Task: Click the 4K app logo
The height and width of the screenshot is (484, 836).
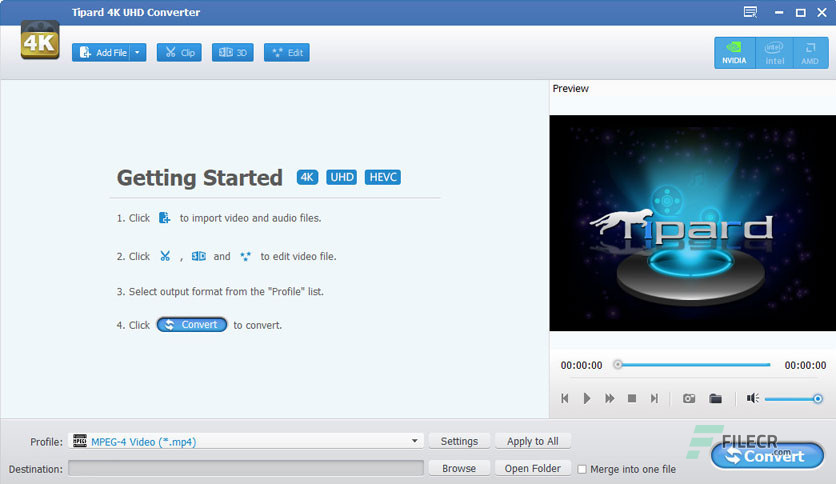Action: click(x=40, y=40)
